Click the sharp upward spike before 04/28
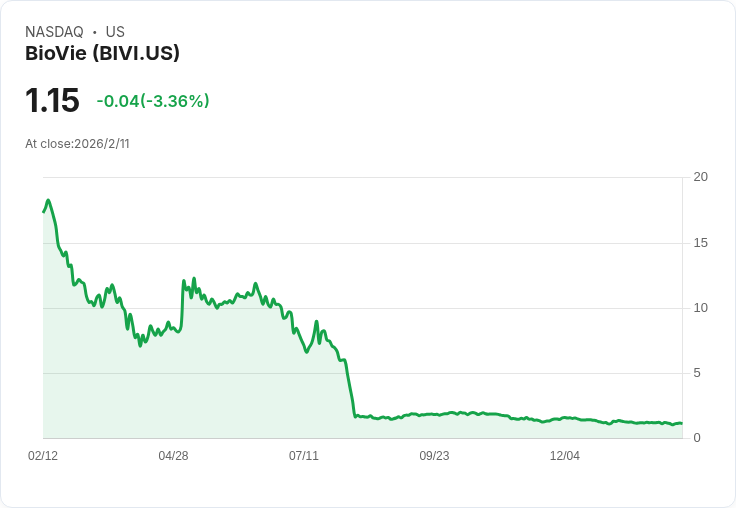This screenshot has height=508, width=736. point(184,282)
